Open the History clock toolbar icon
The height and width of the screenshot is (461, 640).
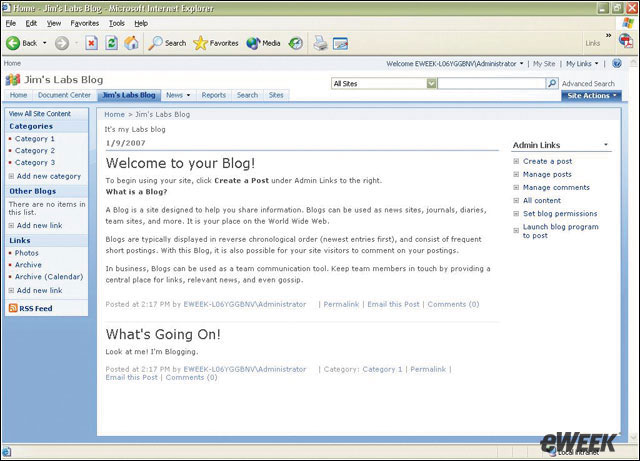[x=296, y=43]
